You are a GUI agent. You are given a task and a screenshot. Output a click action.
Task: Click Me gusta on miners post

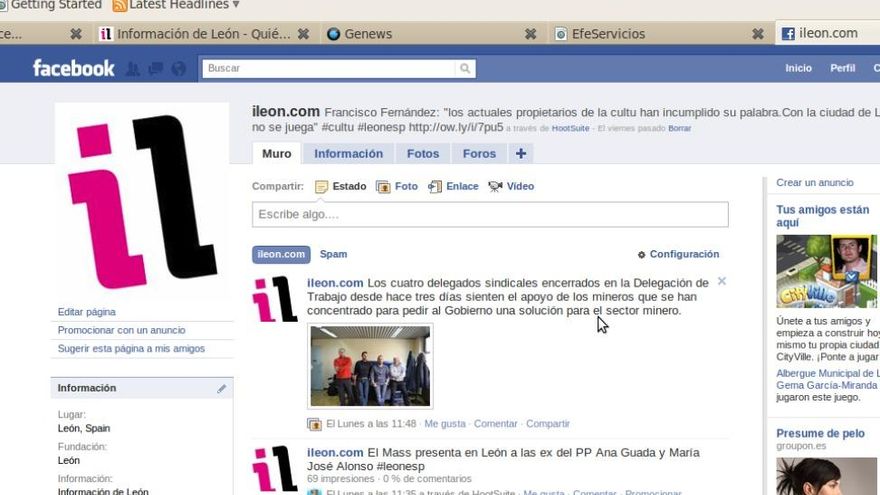click(x=444, y=424)
